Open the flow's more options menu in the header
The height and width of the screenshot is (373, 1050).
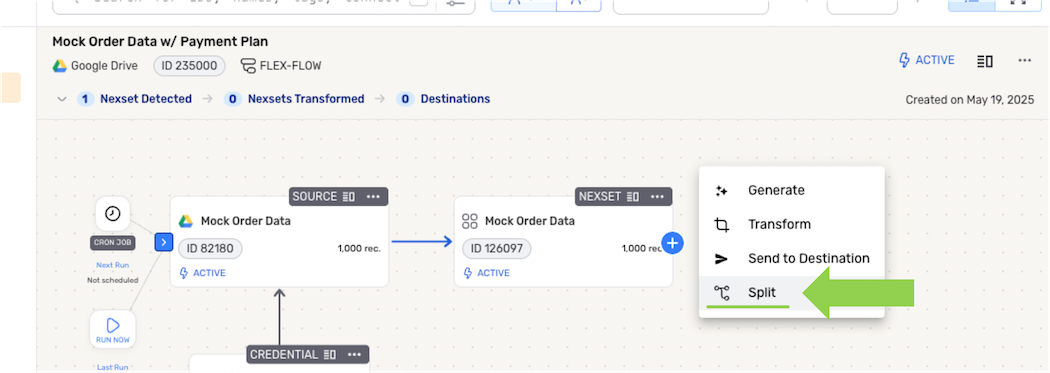pyautogui.click(x=1025, y=60)
